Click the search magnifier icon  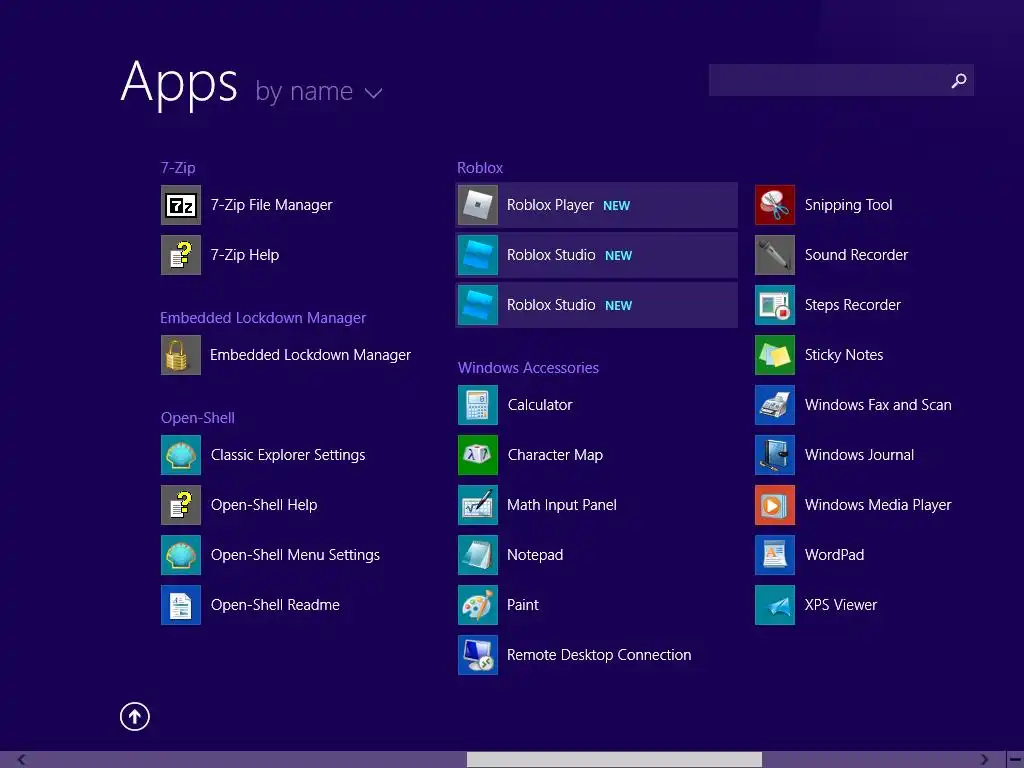click(959, 80)
